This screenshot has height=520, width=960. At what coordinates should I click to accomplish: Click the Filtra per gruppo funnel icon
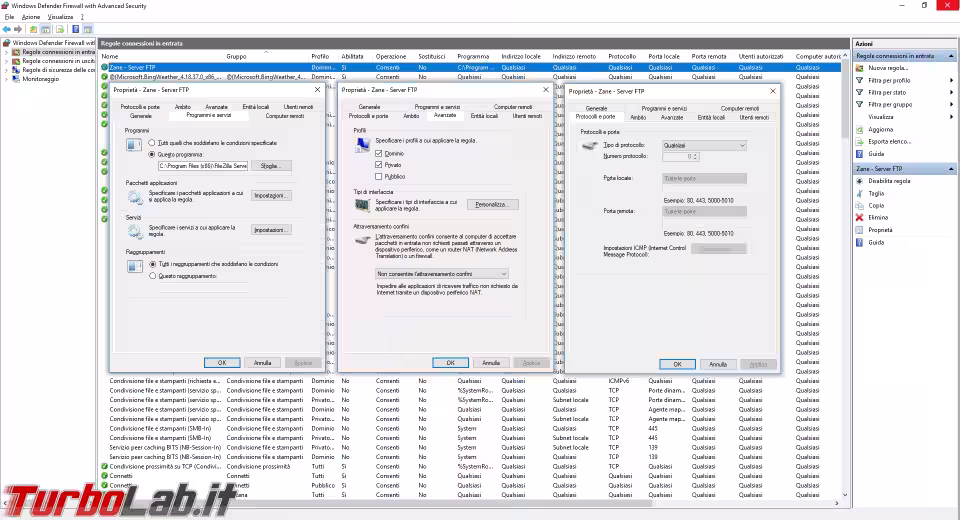coord(860,105)
